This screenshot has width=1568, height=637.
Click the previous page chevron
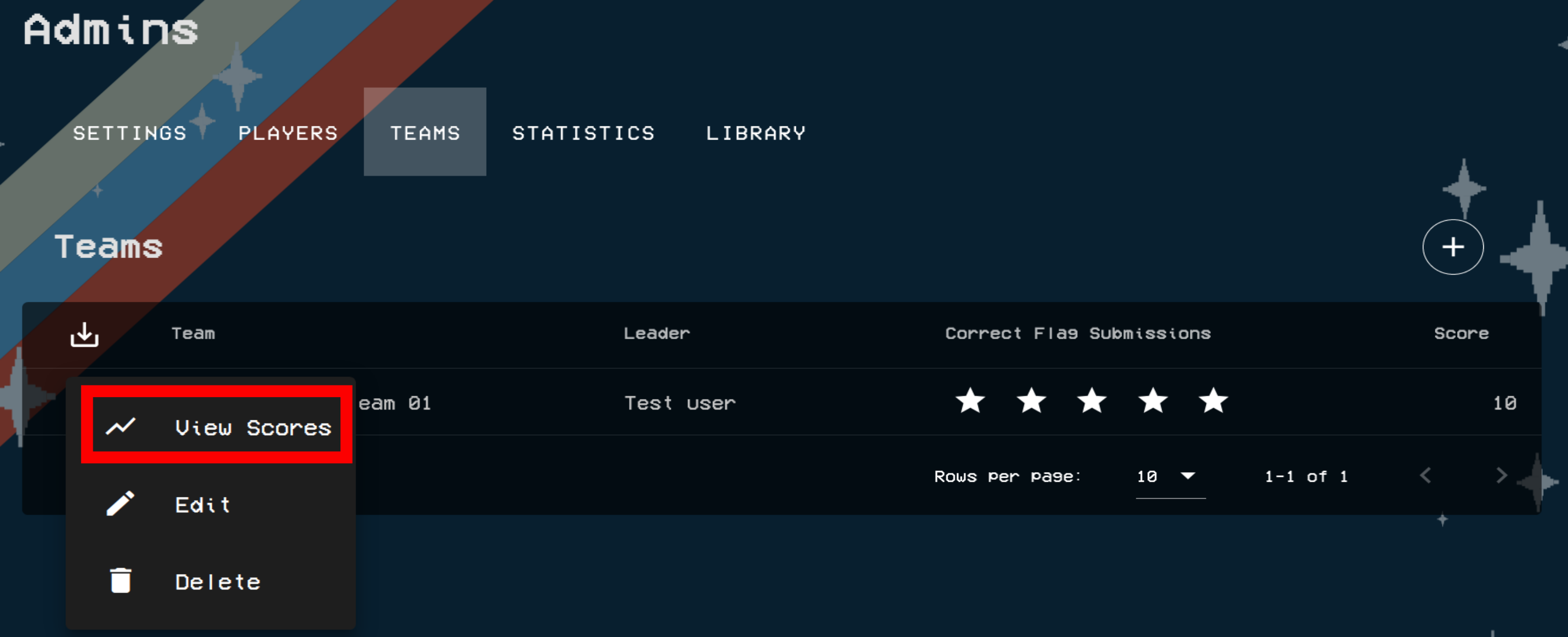(1426, 476)
